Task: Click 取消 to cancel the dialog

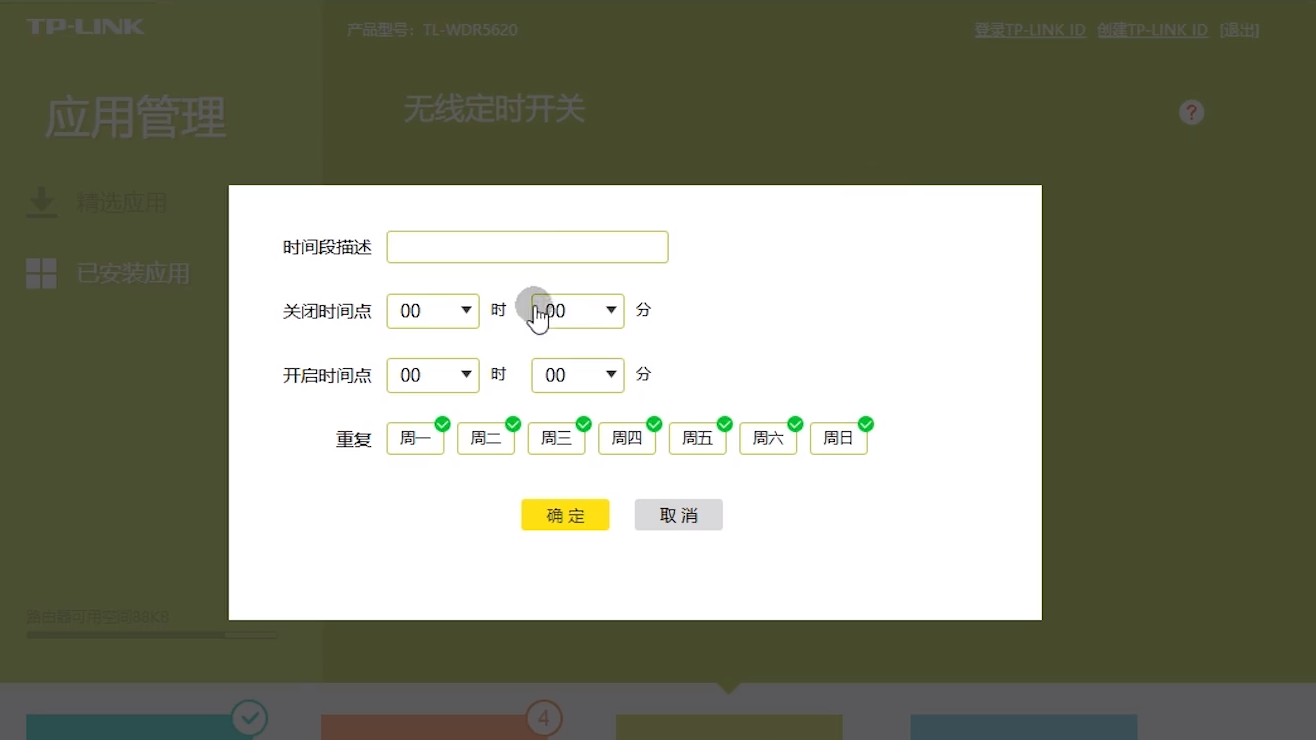Action: [678, 515]
